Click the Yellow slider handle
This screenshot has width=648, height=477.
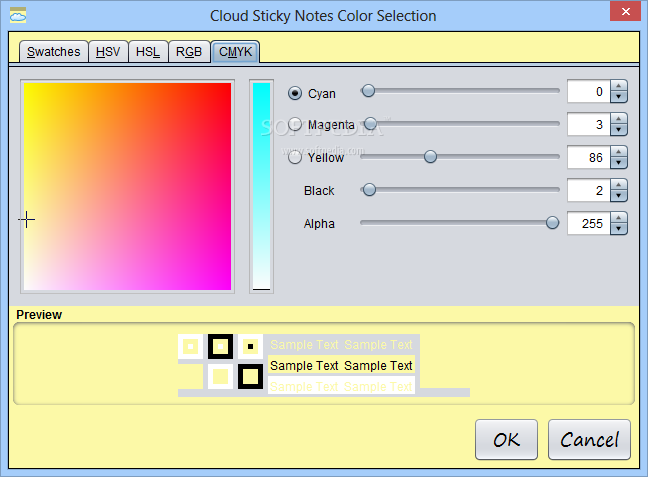(x=430, y=156)
